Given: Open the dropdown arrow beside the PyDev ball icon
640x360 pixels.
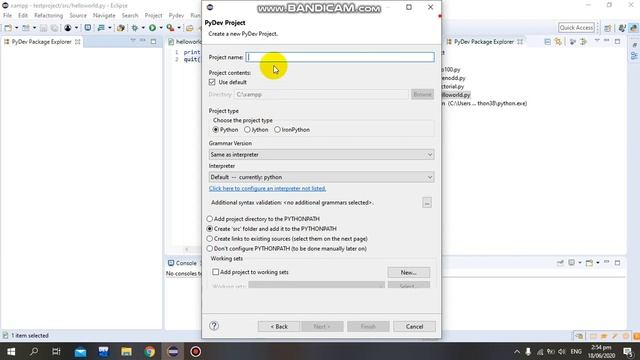Looking at the screenshot, I should click(x=76, y=28).
